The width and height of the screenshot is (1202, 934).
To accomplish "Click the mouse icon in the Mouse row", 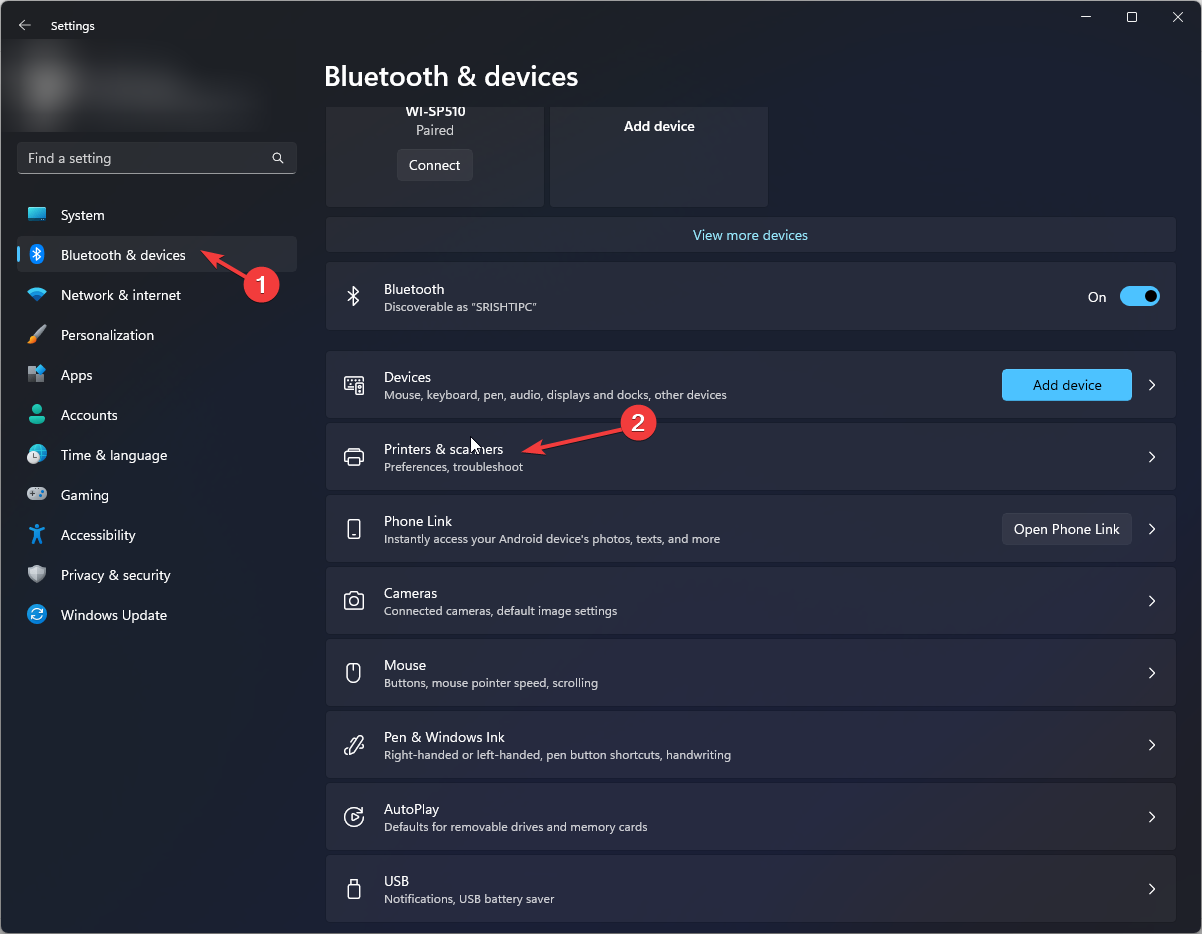I will pyautogui.click(x=353, y=673).
